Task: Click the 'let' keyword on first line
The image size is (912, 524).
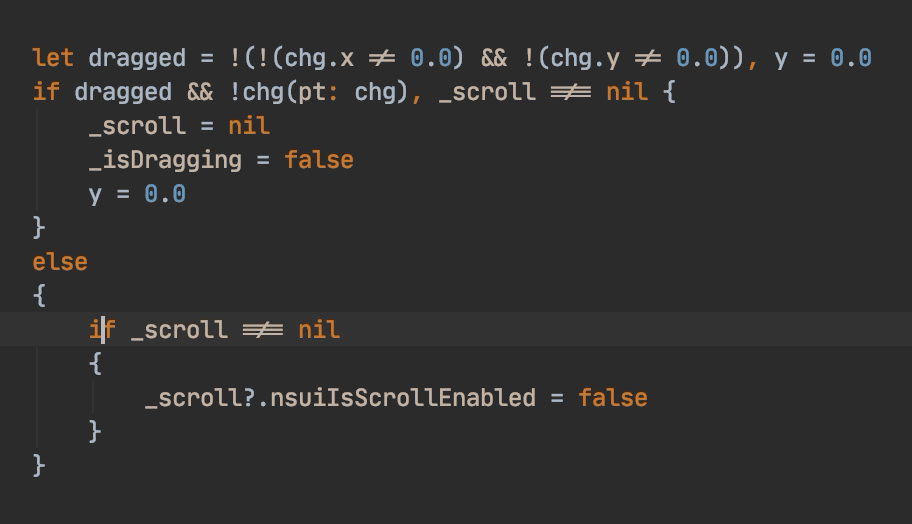Action: coord(53,58)
